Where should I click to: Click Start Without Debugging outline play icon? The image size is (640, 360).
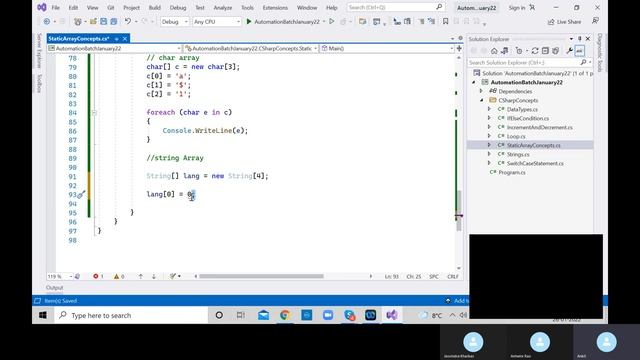[x=332, y=22]
